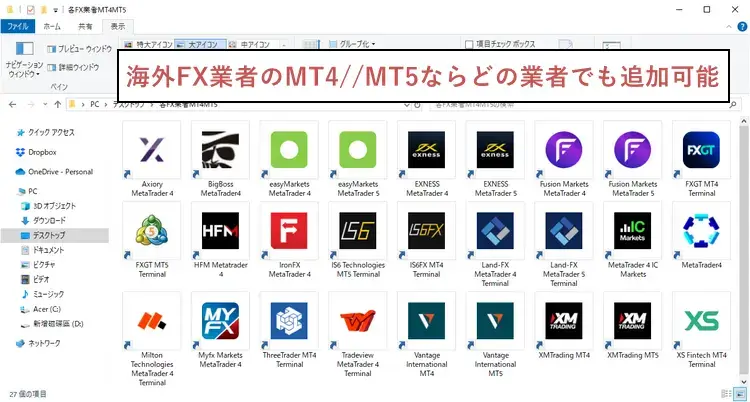
Task: Refresh the current folder view
Action: (417, 104)
